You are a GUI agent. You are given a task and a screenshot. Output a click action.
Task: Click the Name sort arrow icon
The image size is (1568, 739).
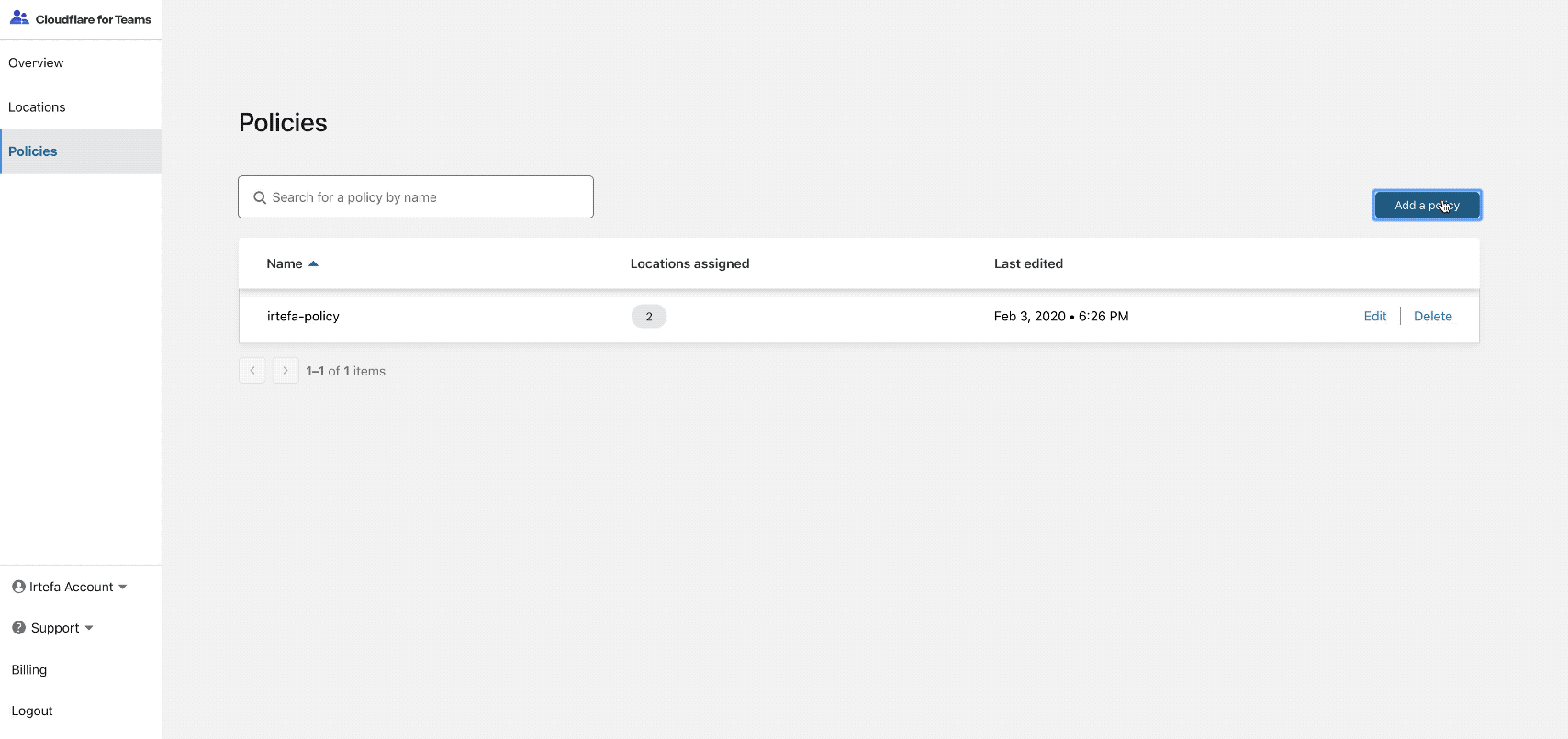pos(313,264)
